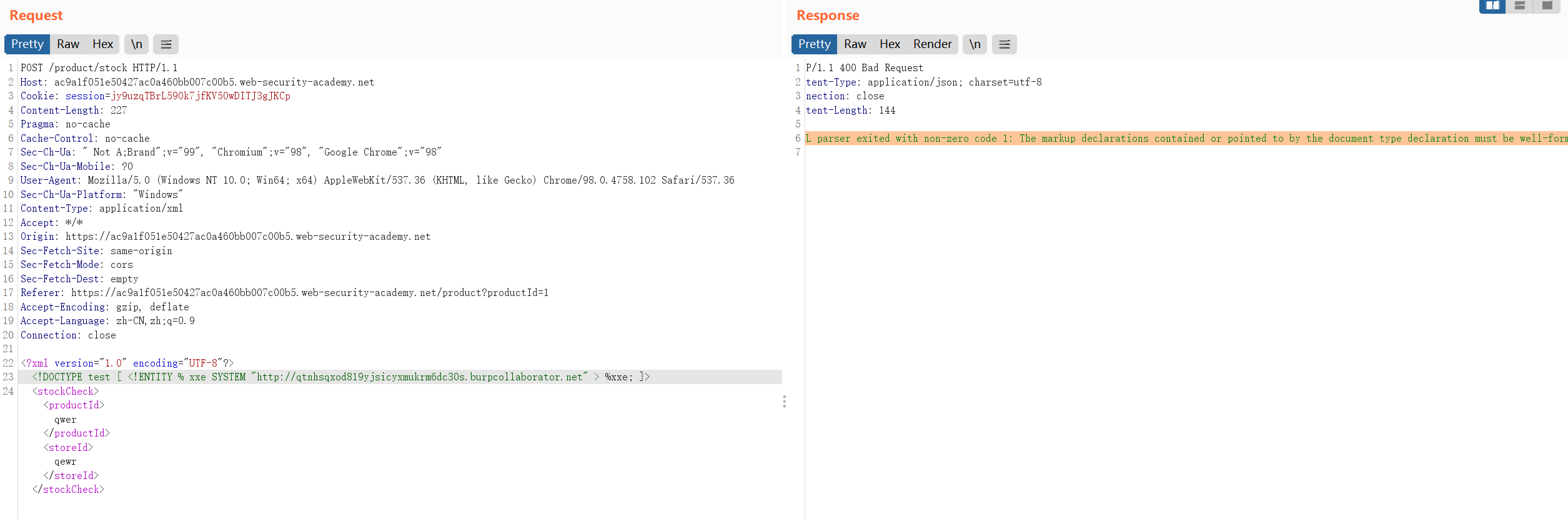Screen dimensions: 1568x519
Task: Click the application/json Content-Type response header
Action: [924, 82]
